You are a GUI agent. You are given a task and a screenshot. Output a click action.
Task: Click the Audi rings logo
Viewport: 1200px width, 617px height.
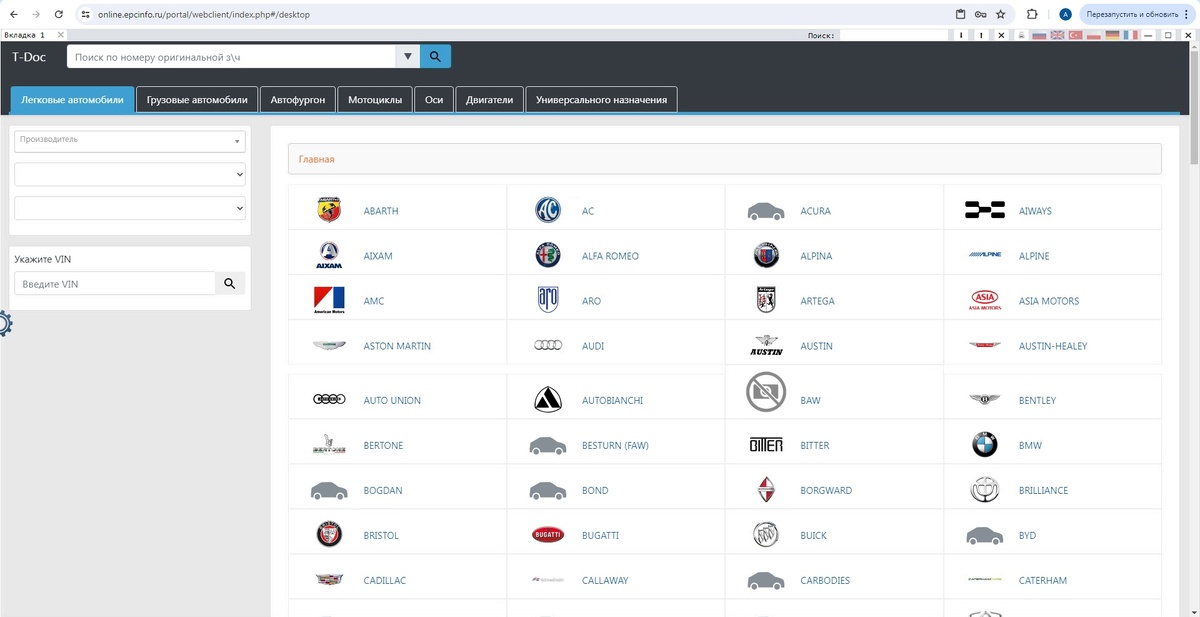548,346
